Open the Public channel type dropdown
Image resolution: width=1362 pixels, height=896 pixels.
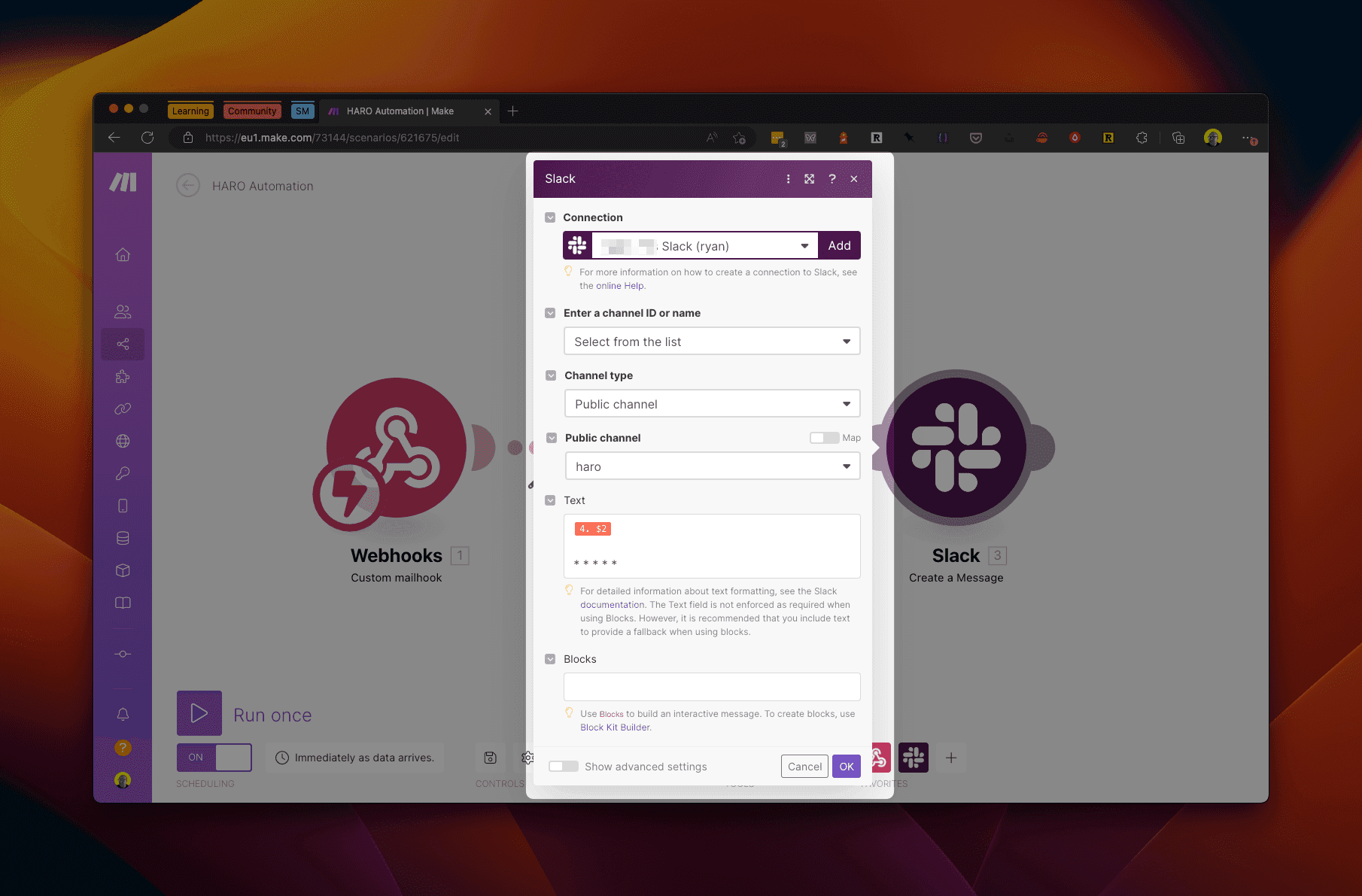712,404
